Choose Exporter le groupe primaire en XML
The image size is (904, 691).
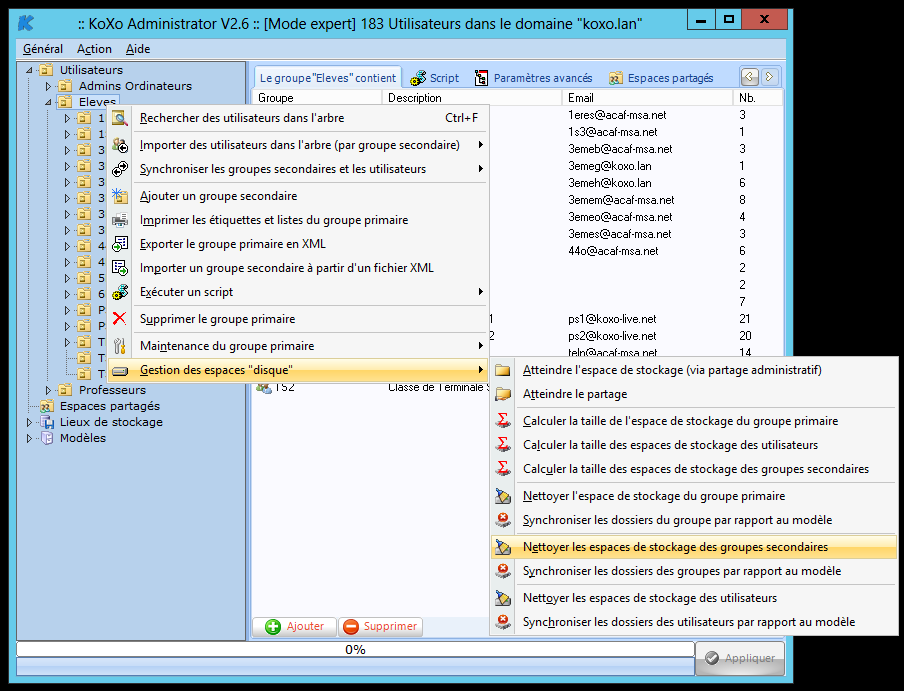click(297, 244)
